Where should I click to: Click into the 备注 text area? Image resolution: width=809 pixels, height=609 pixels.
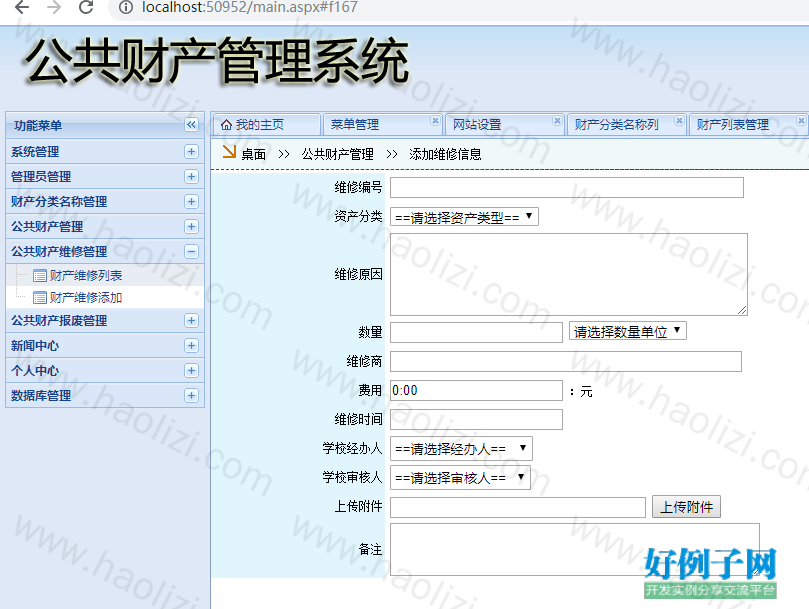tap(575, 550)
